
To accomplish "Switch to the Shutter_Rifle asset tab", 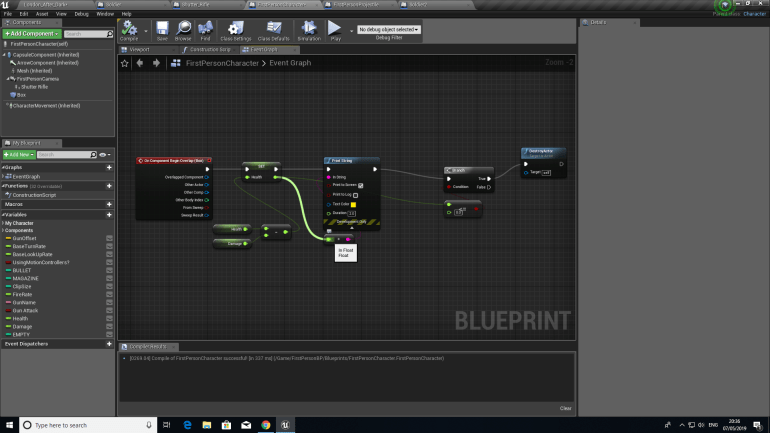I will tap(195, 4).
